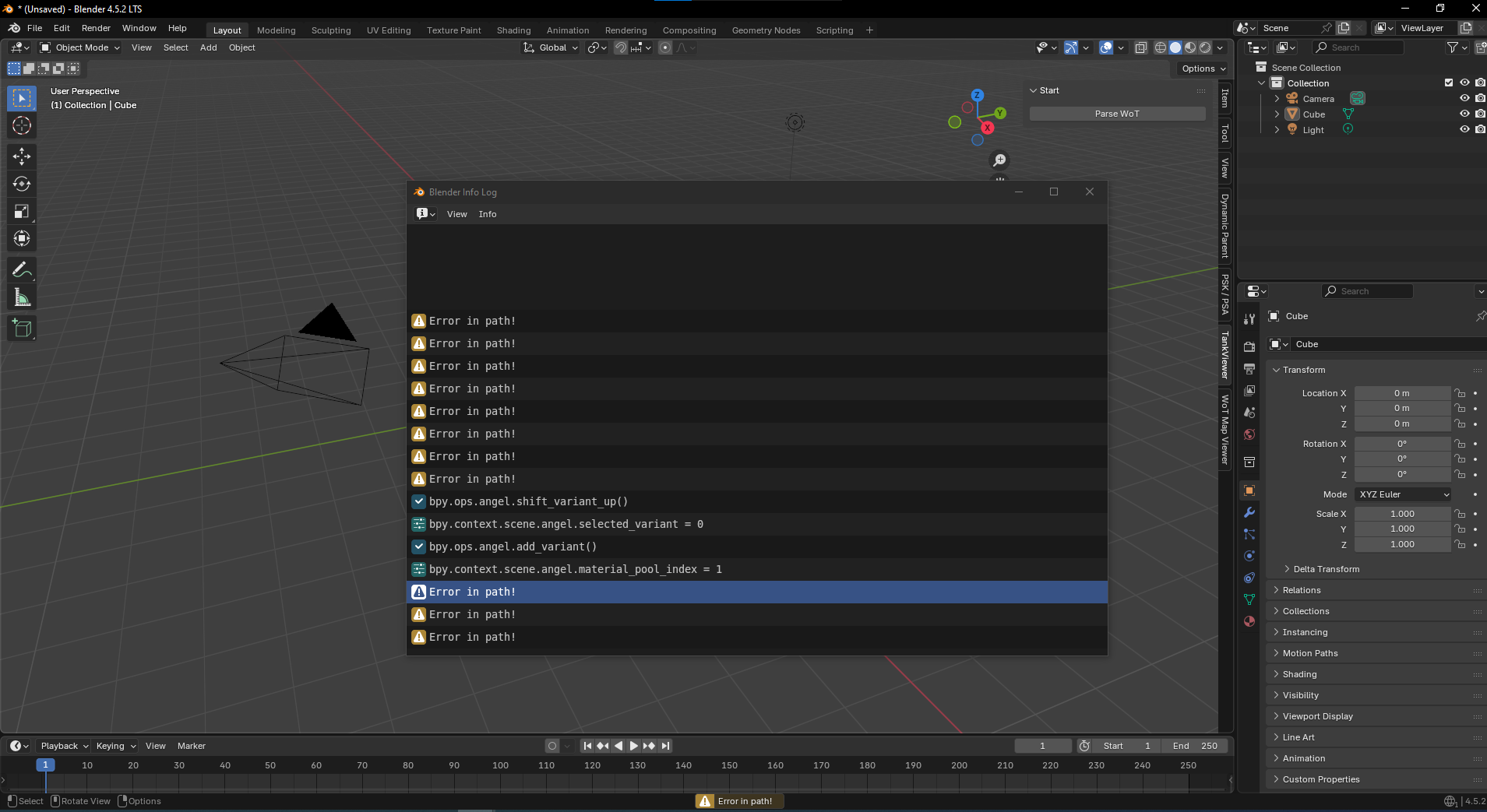Select the Rotate tool

pyautogui.click(x=22, y=184)
